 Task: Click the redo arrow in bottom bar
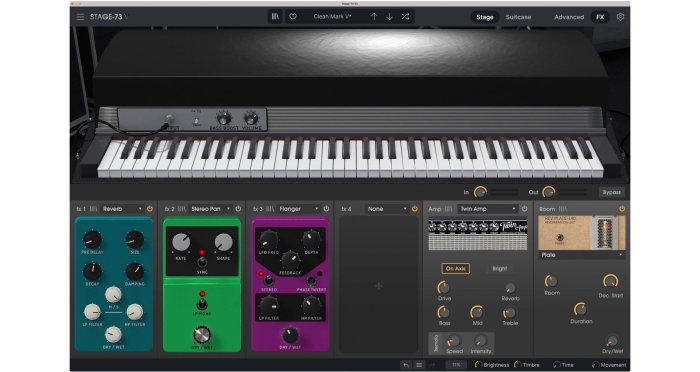(432, 365)
